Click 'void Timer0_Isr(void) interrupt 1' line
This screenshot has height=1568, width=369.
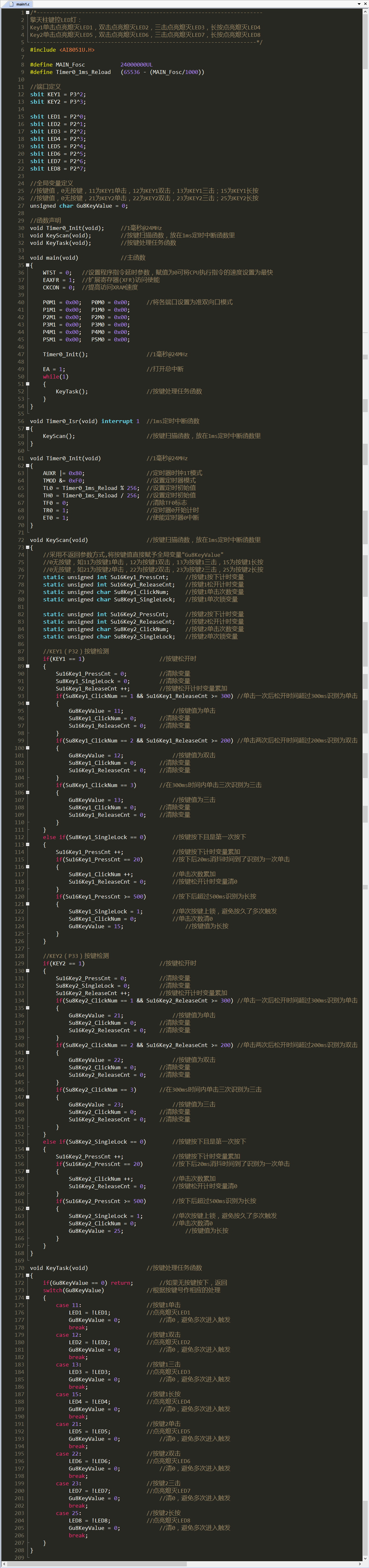coord(85,421)
